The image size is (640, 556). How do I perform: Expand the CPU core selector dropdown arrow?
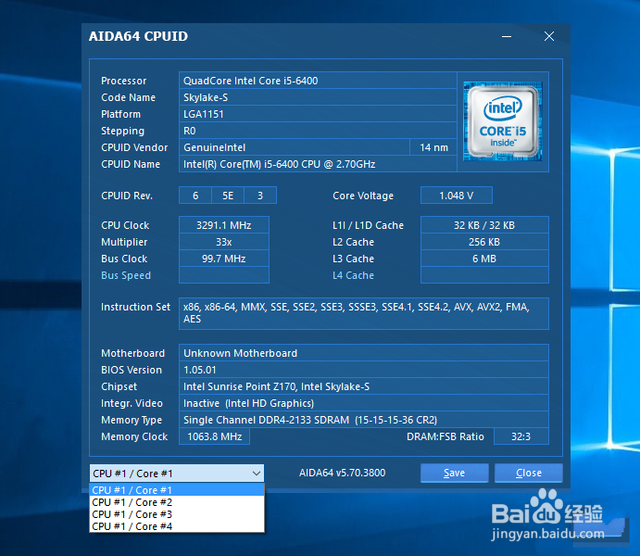[x=256, y=474]
